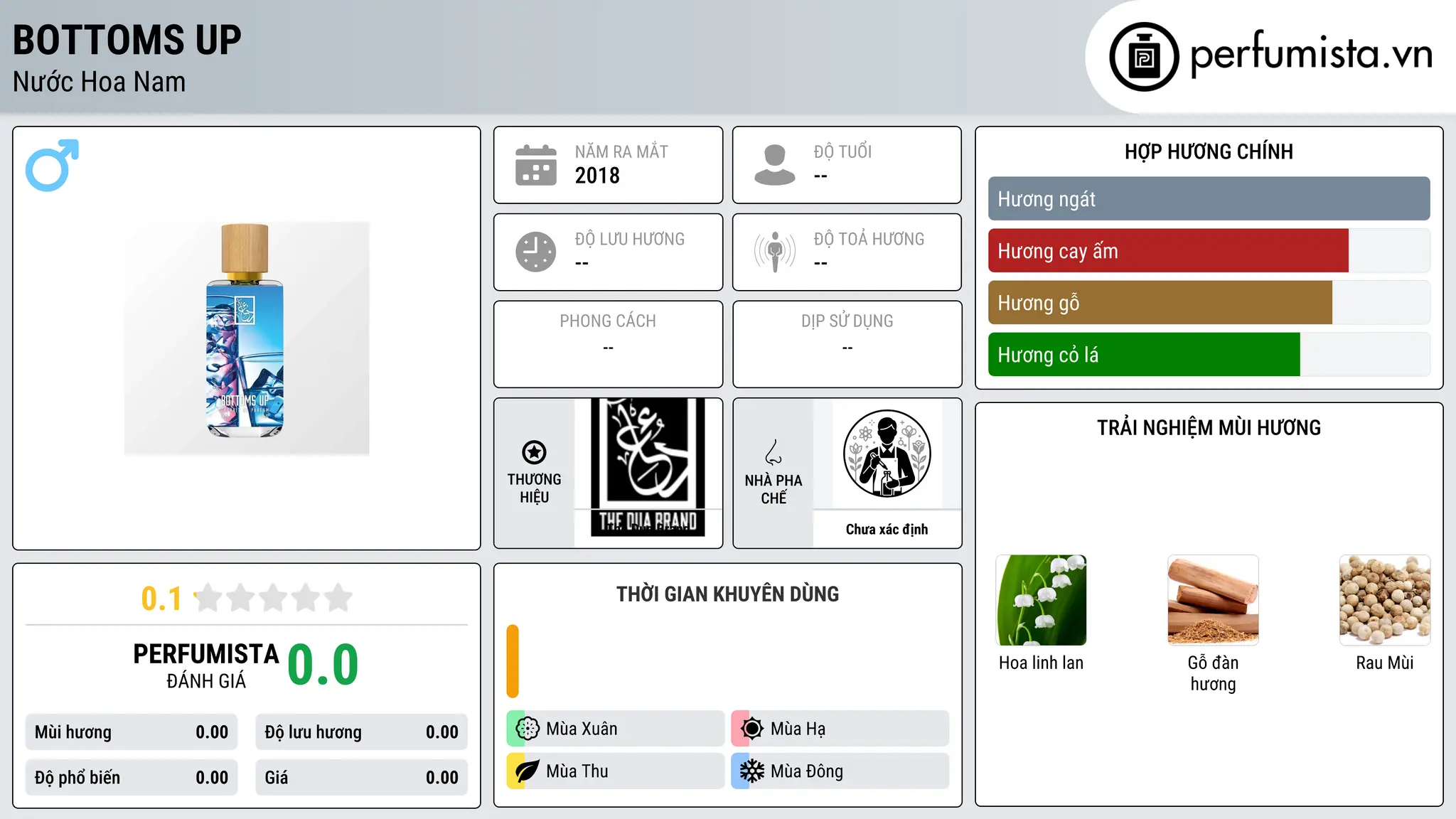
Task: Select the Mùa Hạ season button
Action: 840,728
